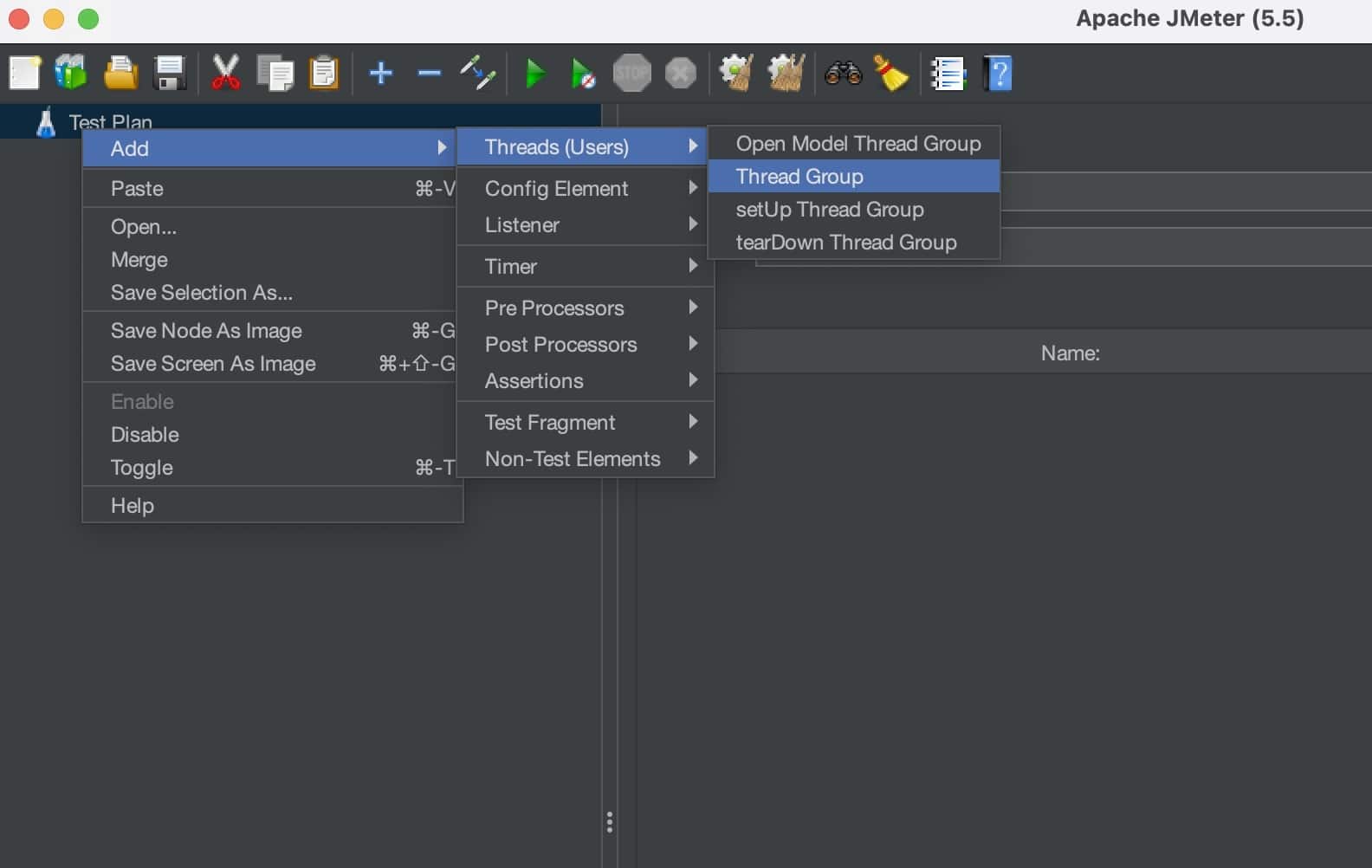Click the Collapse All minus icon
1372x868 pixels.
[429, 73]
